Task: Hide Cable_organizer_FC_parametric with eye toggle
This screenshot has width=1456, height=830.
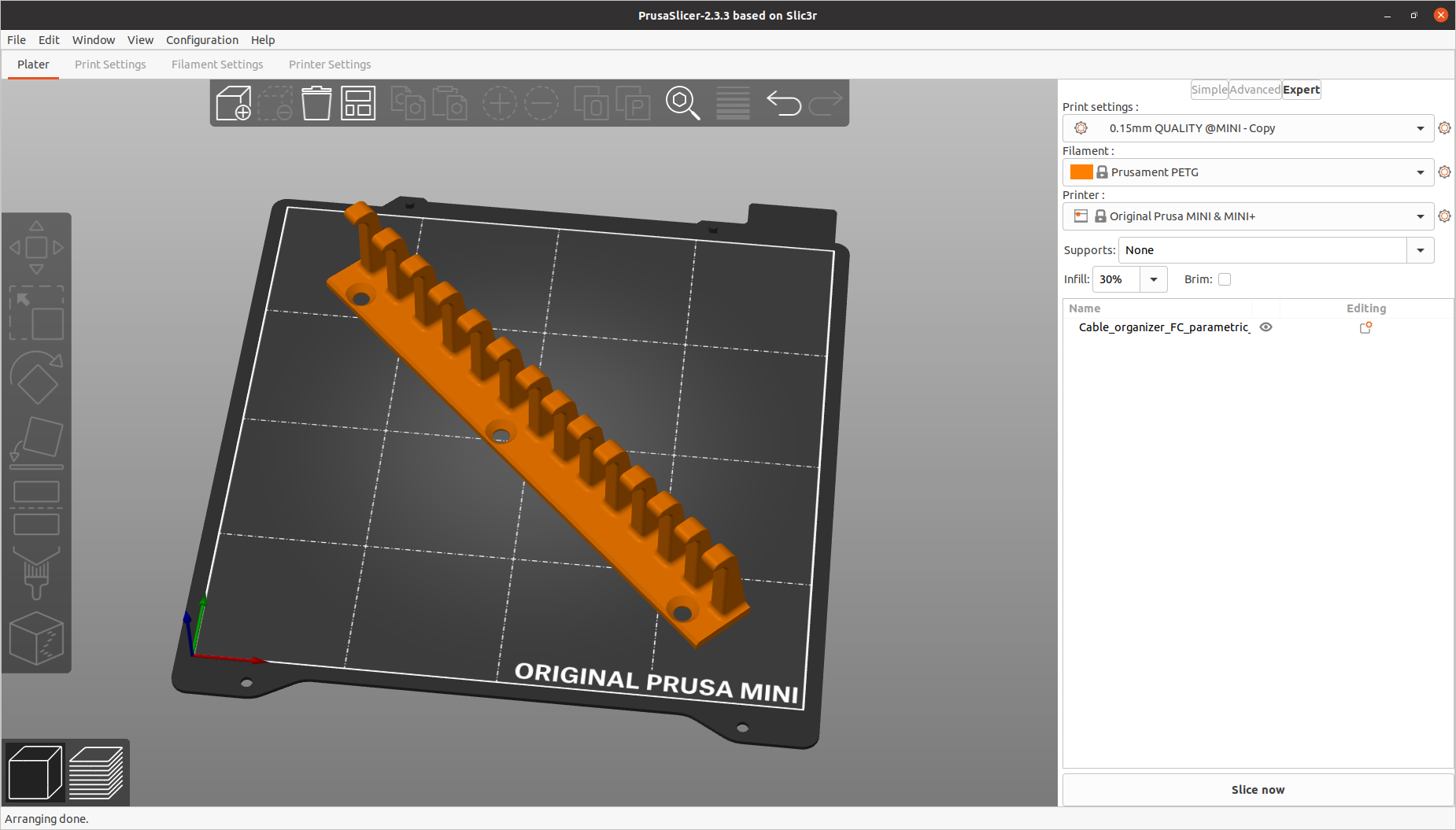Action: (1266, 327)
